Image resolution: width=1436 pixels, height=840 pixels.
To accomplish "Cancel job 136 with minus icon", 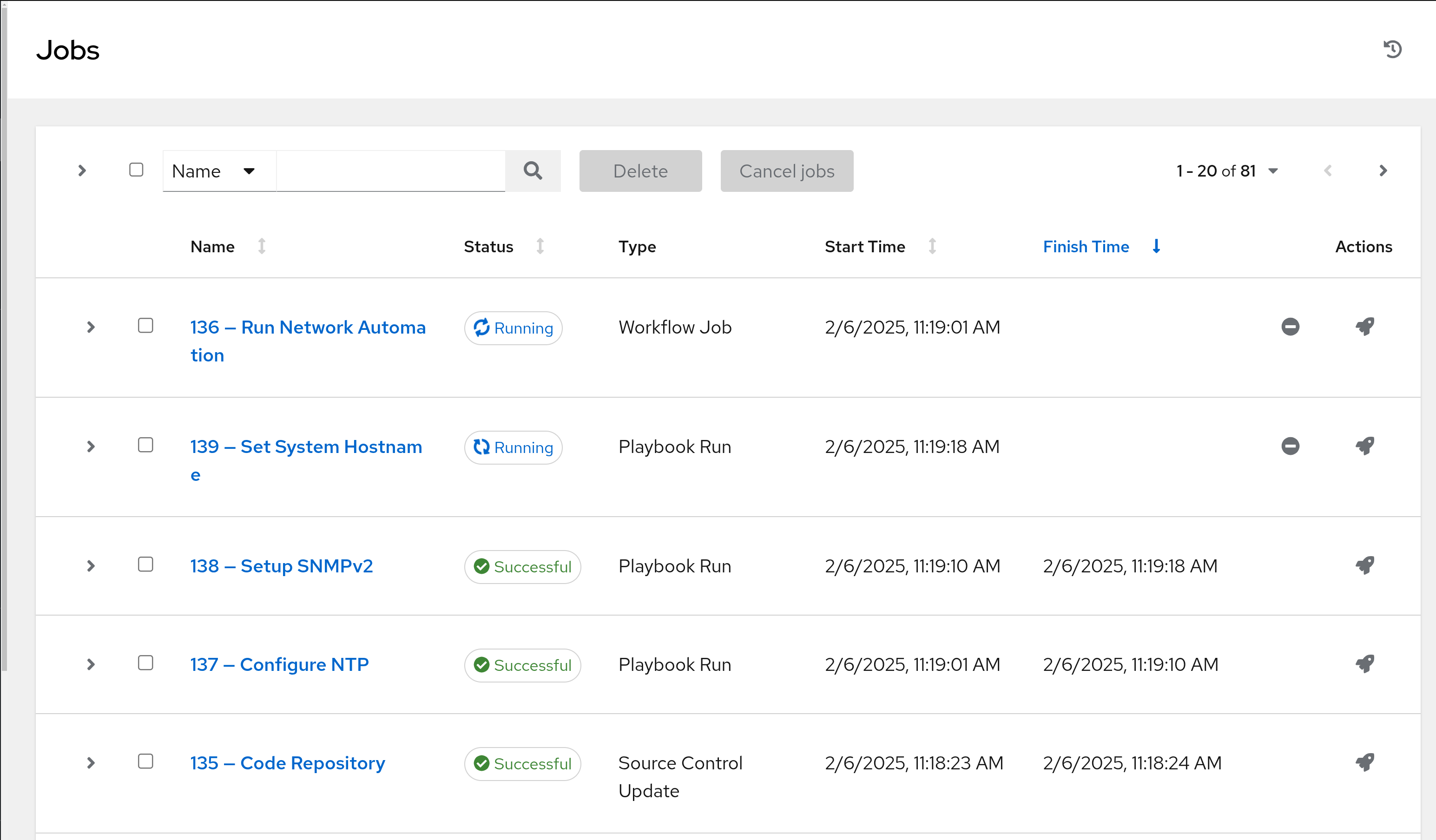I will tap(1290, 327).
